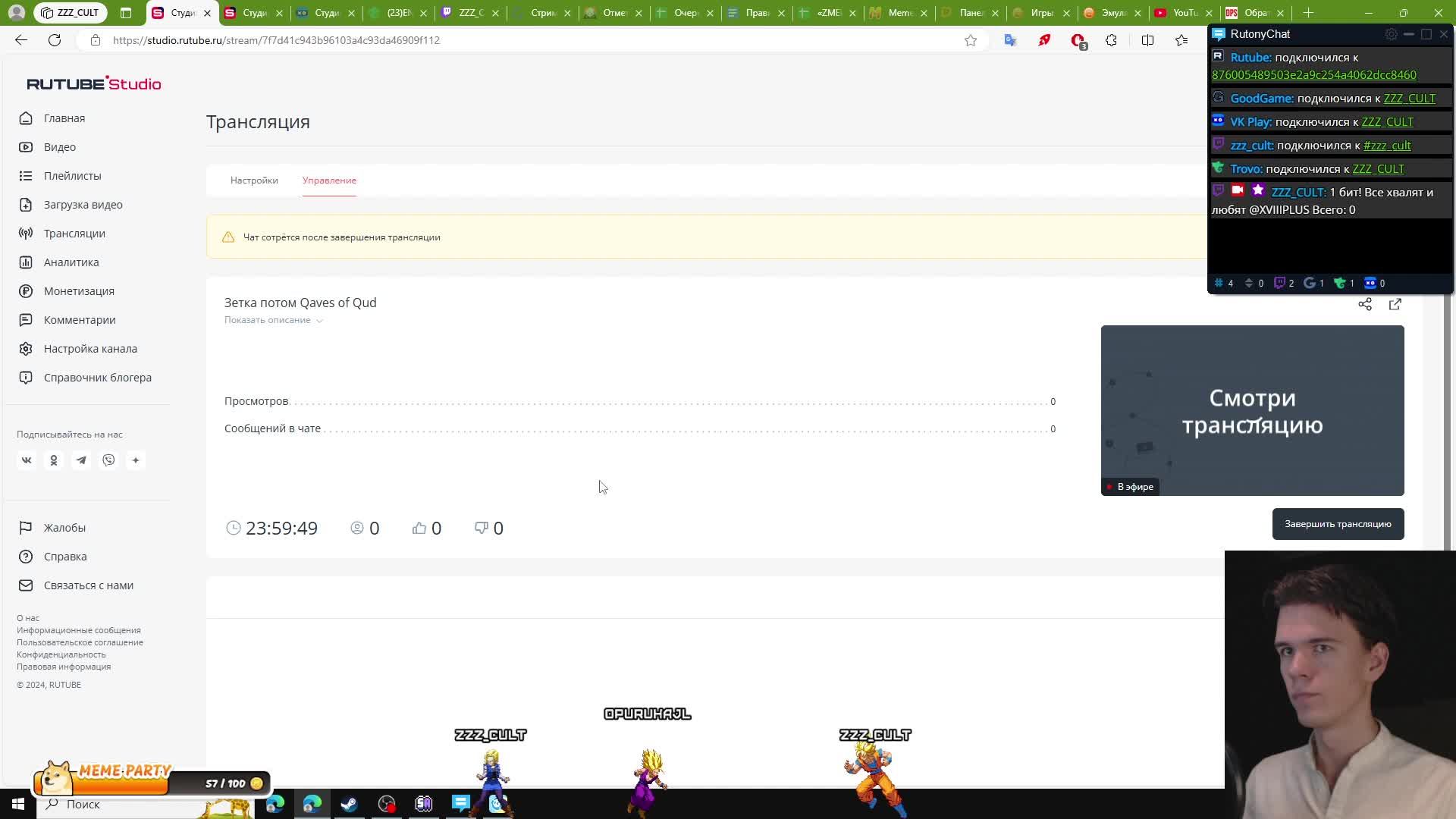Open the browser extensions puzzle icon

click(x=1111, y=40)
